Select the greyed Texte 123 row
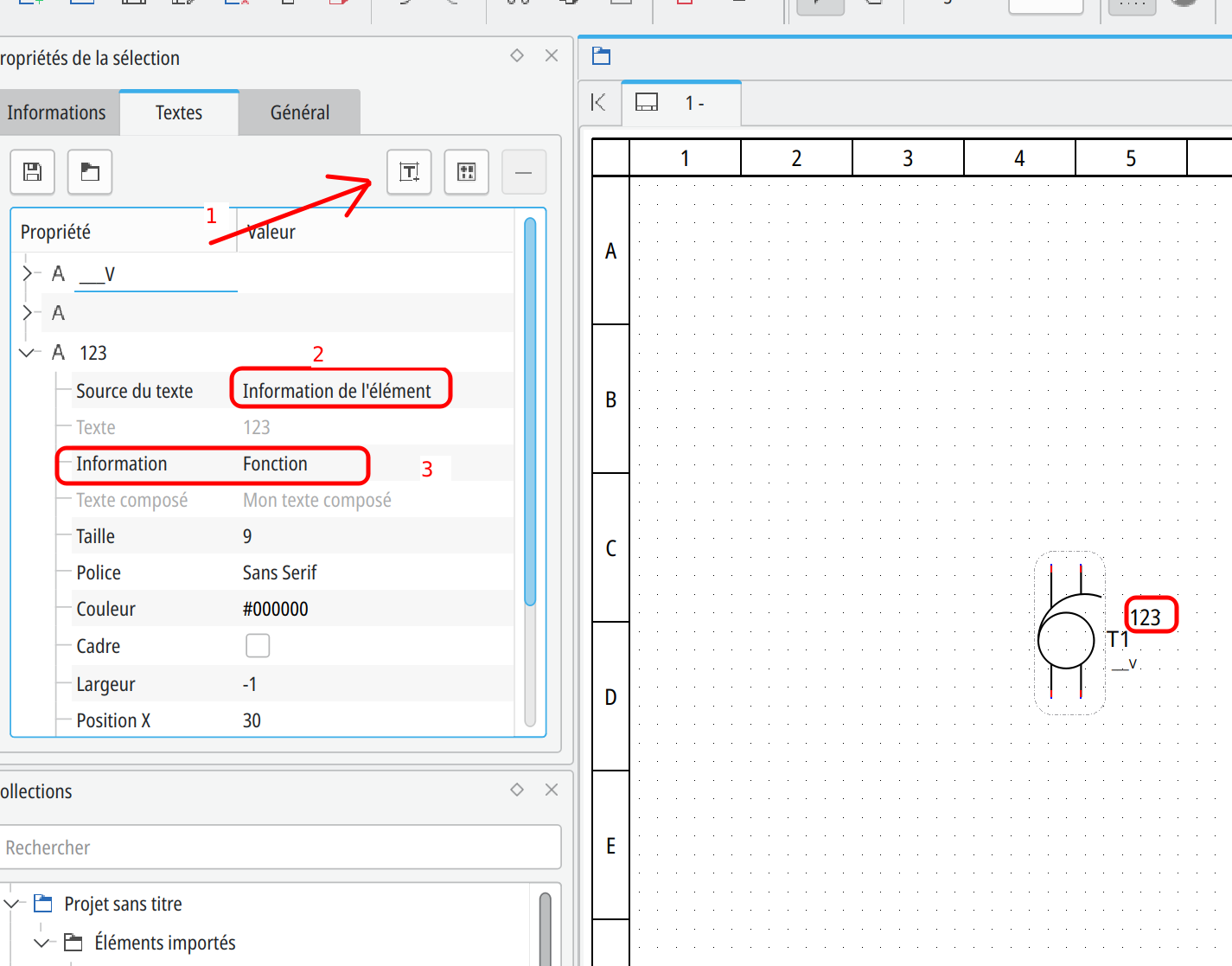Screen dimensions: 1232x966 coord(285,427)
